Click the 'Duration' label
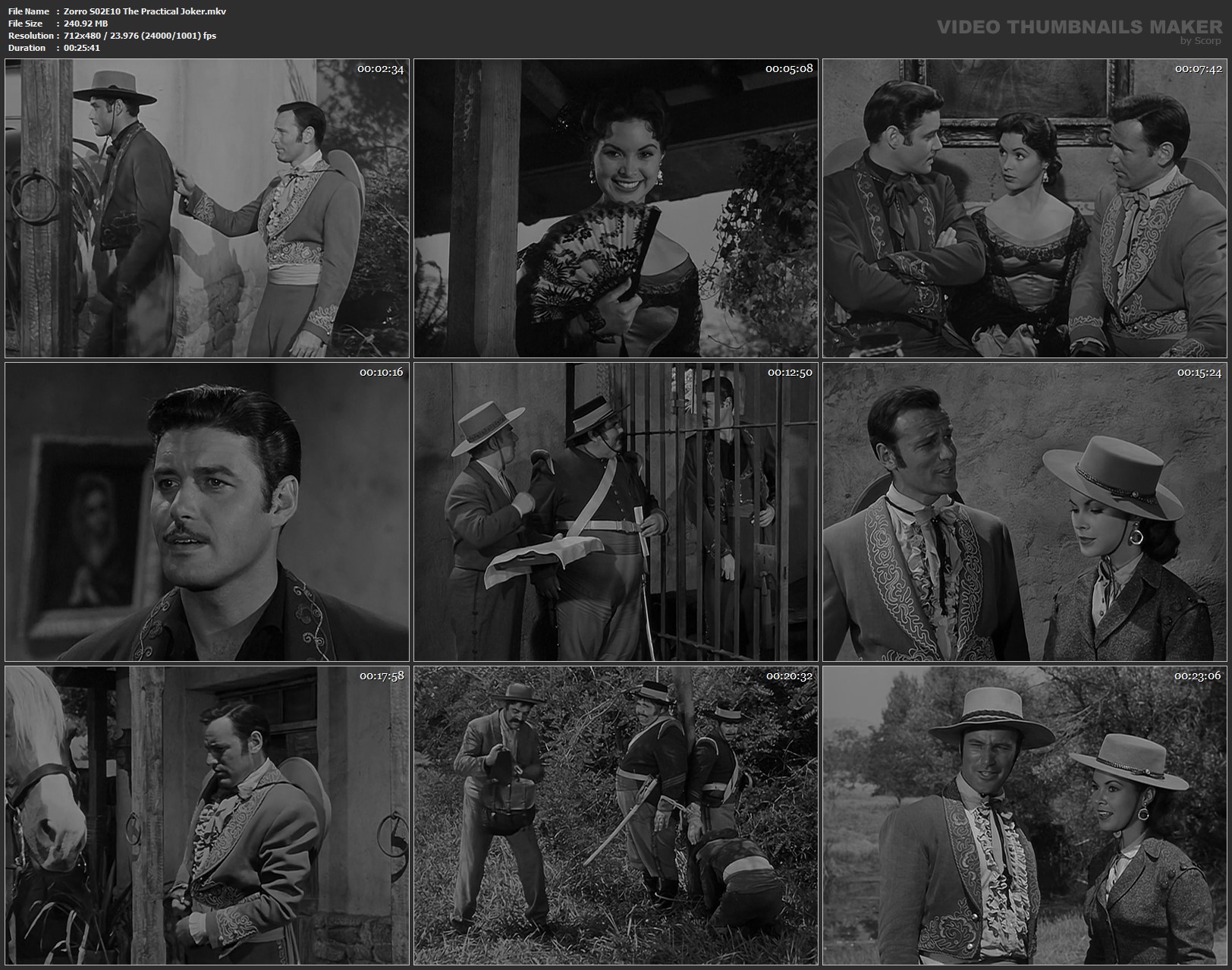This screenshot has width=1232, height=970. pyautogui.click(x=27, y=48)
